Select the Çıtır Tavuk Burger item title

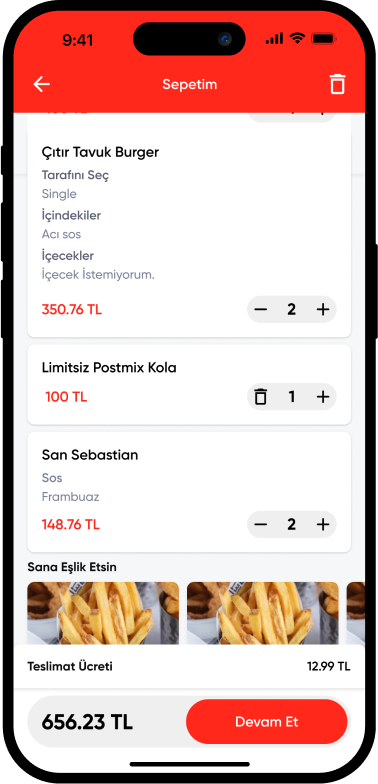coord(100,152)
